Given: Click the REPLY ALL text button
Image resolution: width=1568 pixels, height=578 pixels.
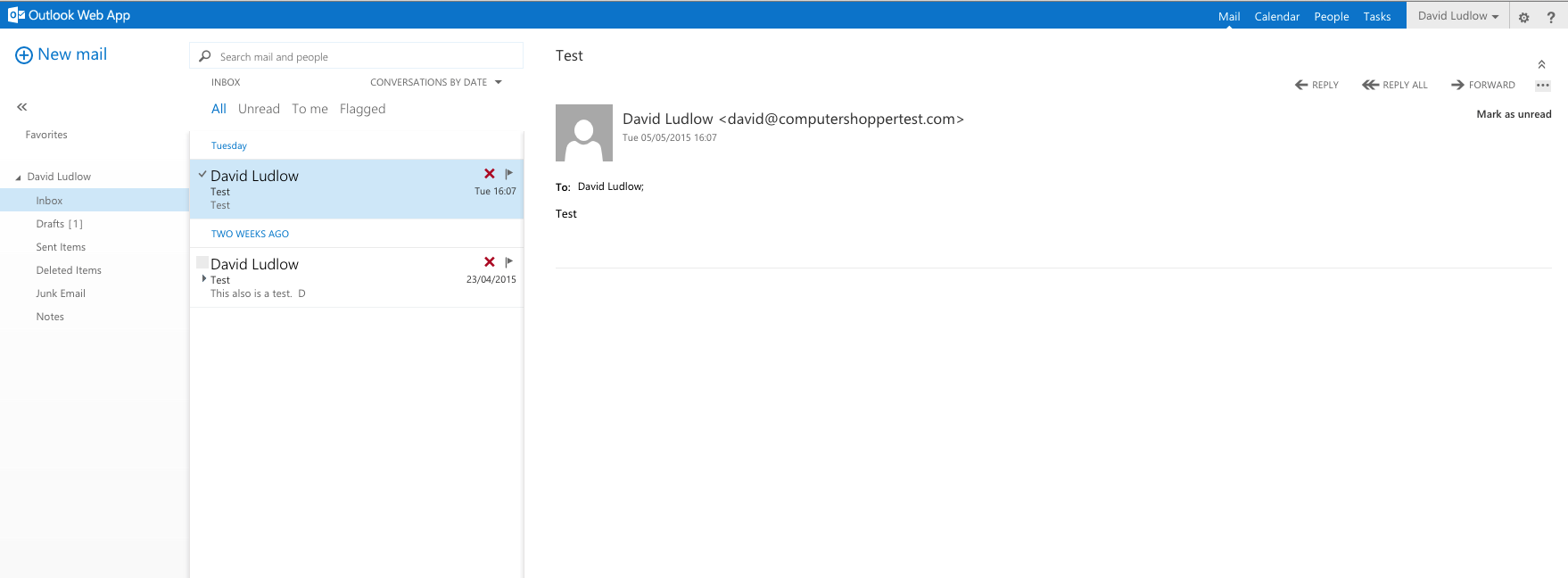Looking at the screenshot, I should point(1405,85).
